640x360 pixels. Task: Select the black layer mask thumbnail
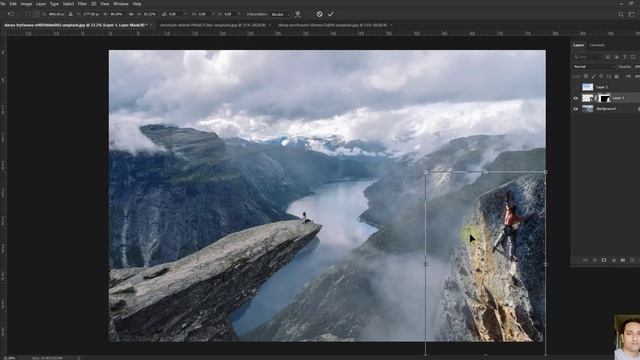pyautogui.click(x=604, y=98)
